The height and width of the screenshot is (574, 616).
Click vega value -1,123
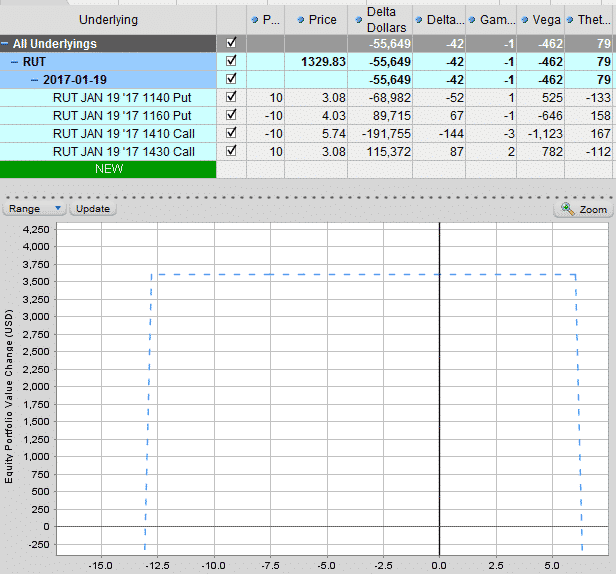(545, 134)
